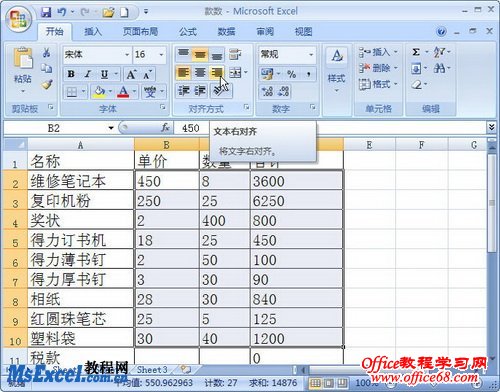
Task: Apply comma style number format
Action: pyautogui.click(x=309, y=74)
